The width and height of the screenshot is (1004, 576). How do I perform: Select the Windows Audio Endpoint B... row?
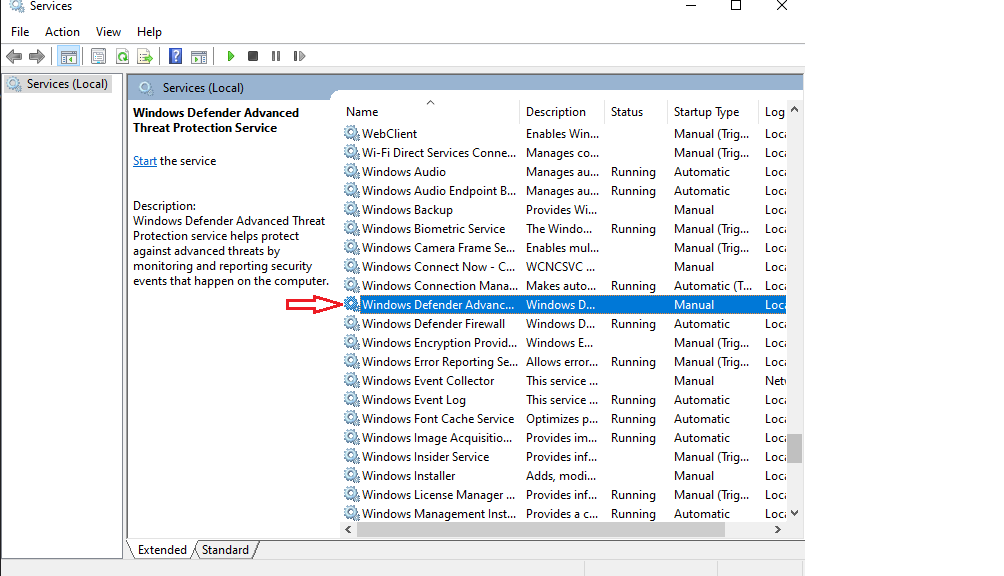click(565, 190)
